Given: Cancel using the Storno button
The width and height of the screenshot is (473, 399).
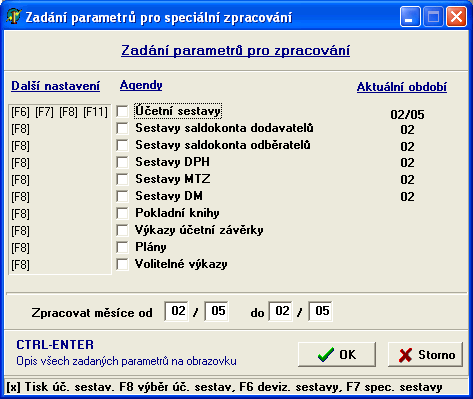Looking at the screenshot, I should [426, 355].
